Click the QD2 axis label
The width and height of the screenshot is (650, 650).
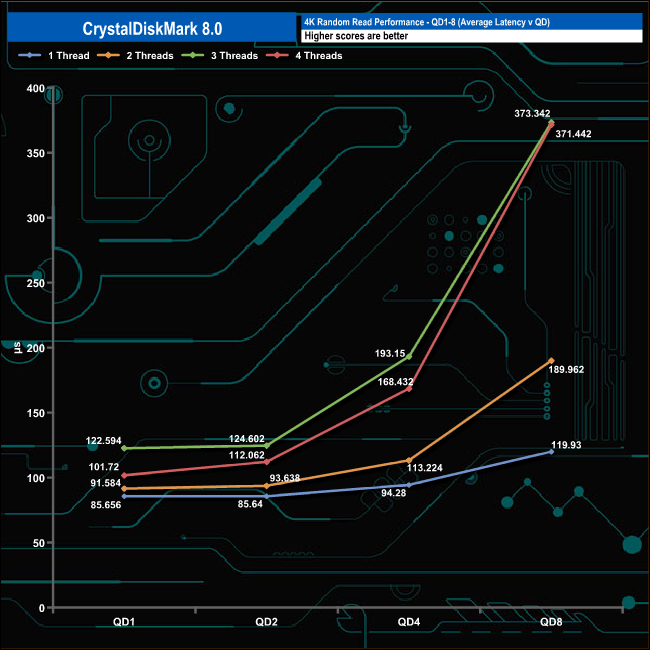[x=266, y=622]
